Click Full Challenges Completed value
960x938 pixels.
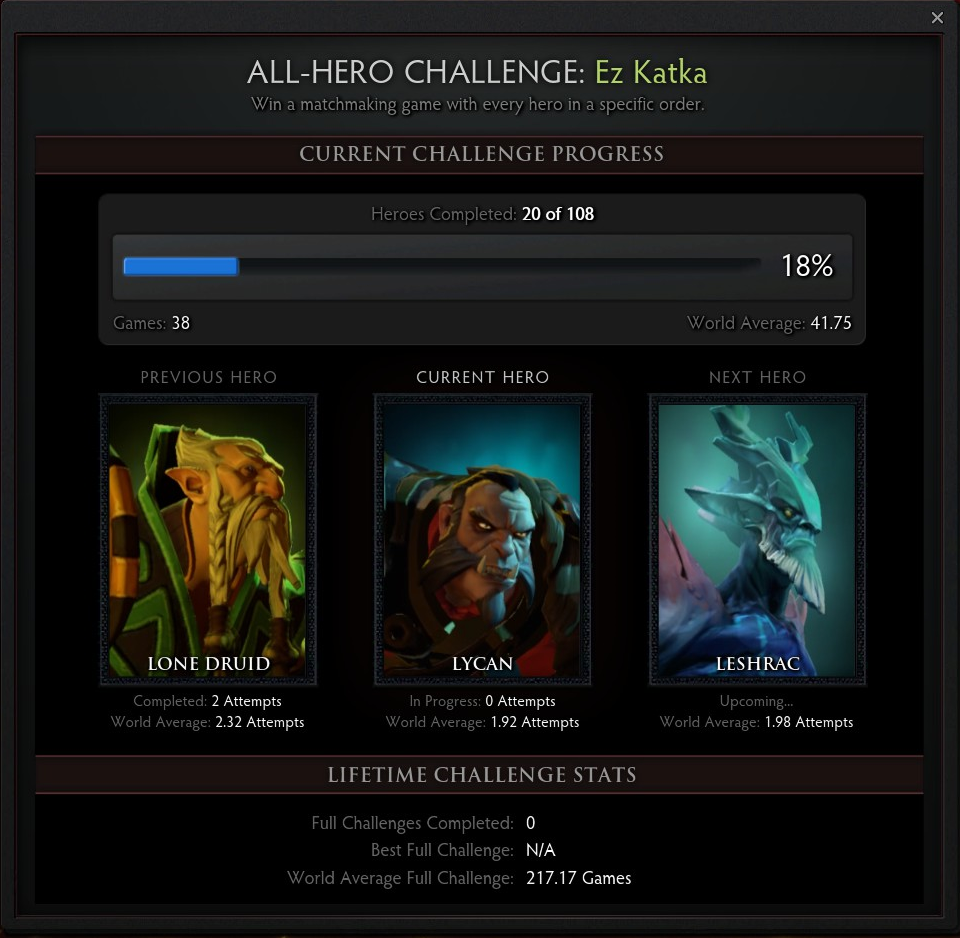point(530,822)
